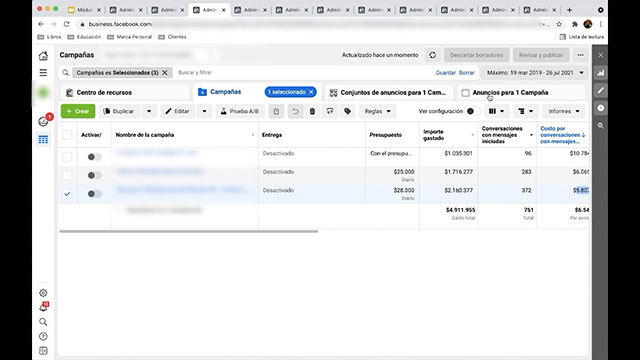This screenshot has width=640, height=360.
Task: Click the undo arrow toolbar icon
Action: [295, 111]
